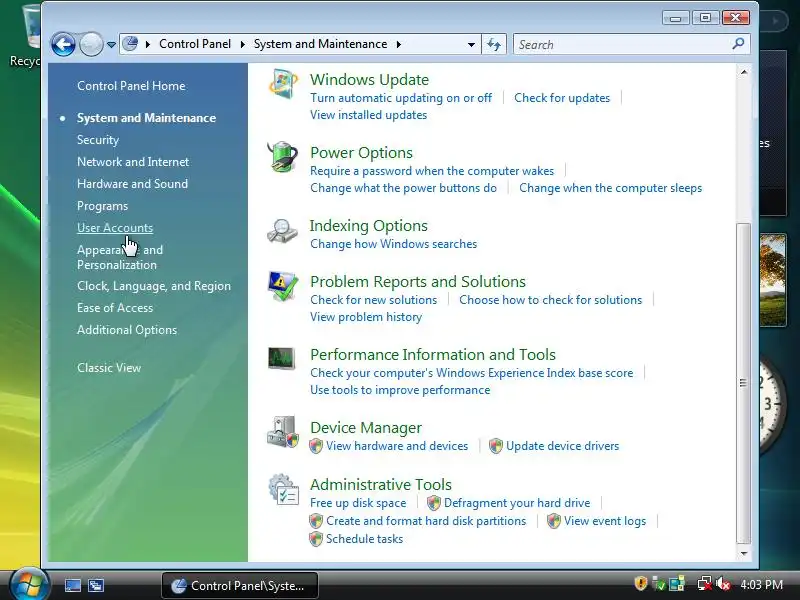Click the scrollbar down arrow

coord(744,553)
